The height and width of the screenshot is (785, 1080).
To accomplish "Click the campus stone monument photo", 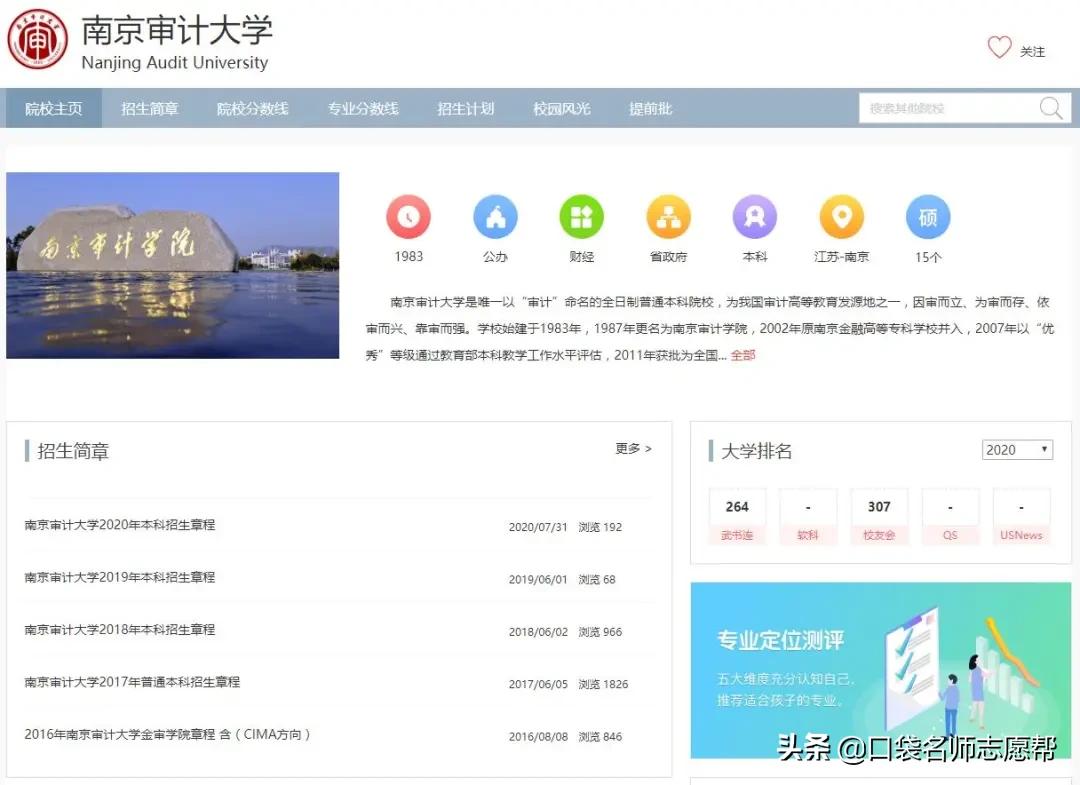I will [172, 265].
